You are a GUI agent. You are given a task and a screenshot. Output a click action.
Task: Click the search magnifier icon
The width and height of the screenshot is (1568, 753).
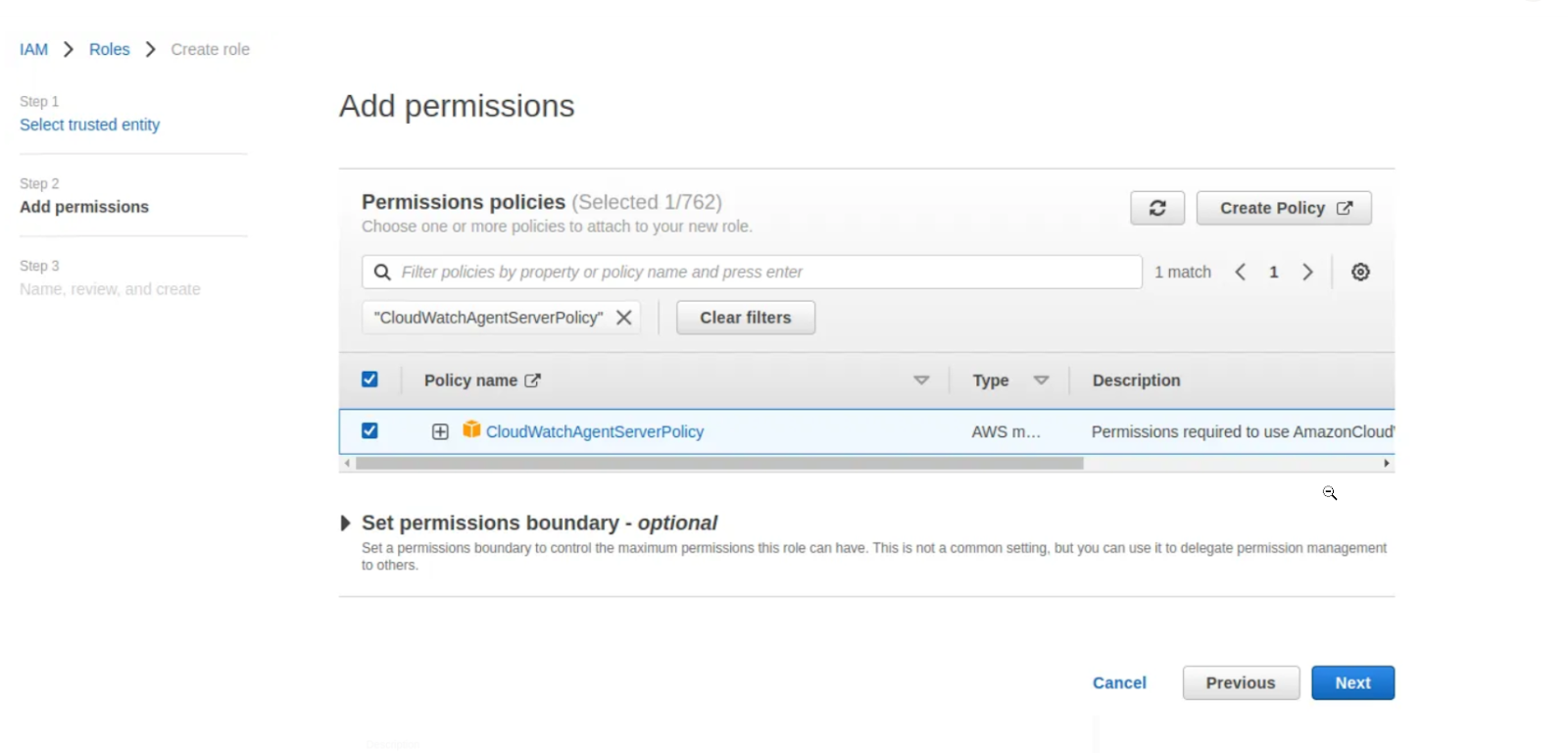(381, 272)
